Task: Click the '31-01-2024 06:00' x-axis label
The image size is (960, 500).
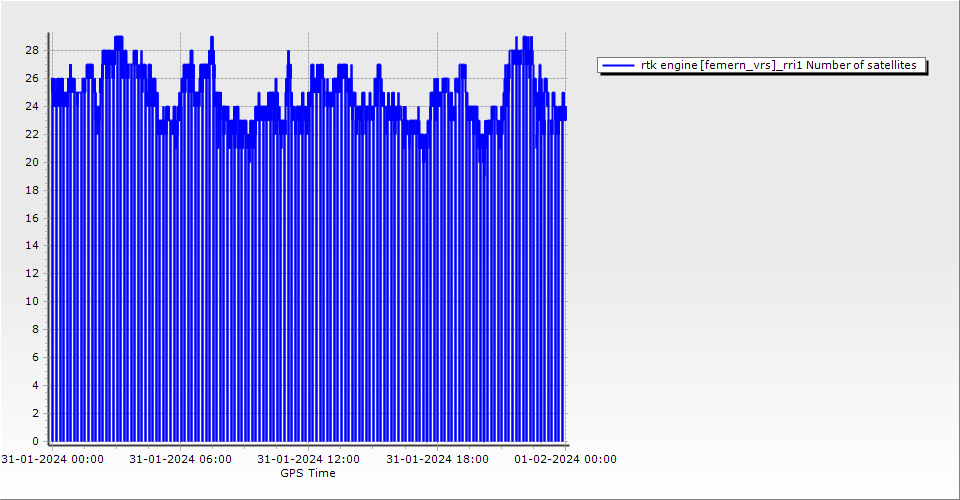Action: (180, 460)
